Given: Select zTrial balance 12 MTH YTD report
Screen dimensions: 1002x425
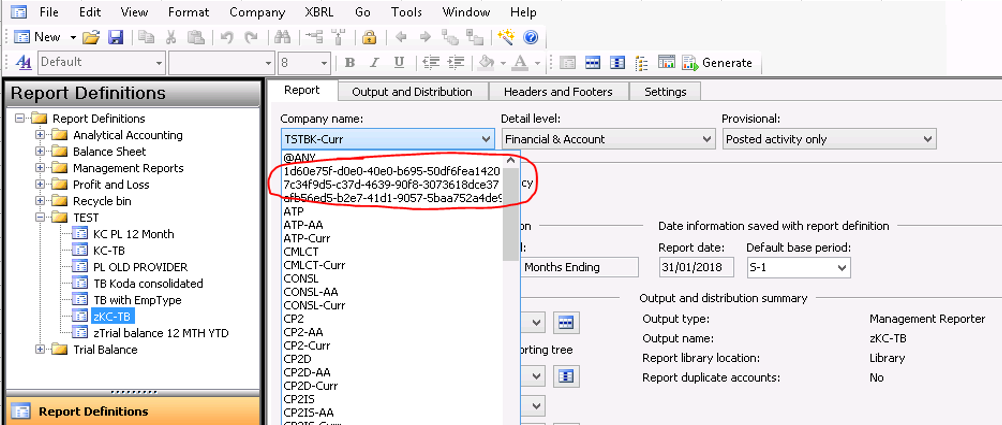Looking at the screenshot, I should tap(160, 333).
